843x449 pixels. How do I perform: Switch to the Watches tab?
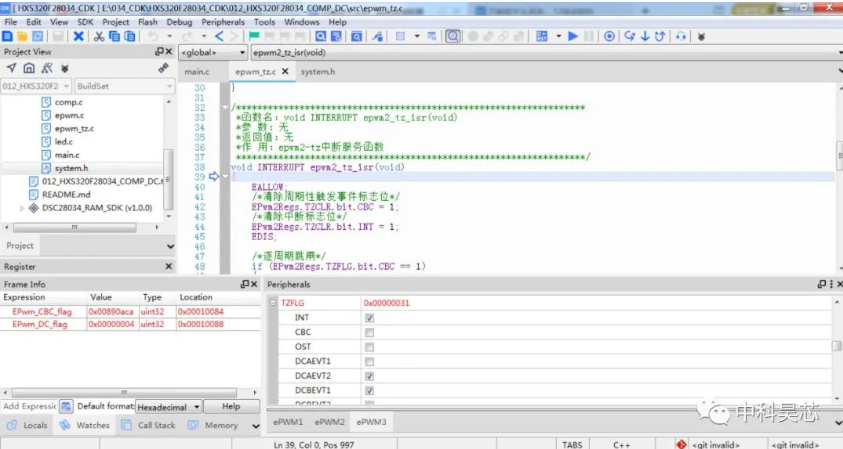(x=85, y=425)
